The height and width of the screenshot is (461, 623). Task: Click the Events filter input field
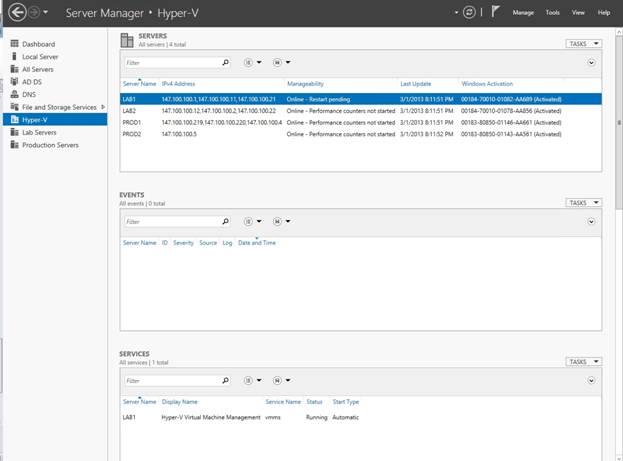click(172, 221)
